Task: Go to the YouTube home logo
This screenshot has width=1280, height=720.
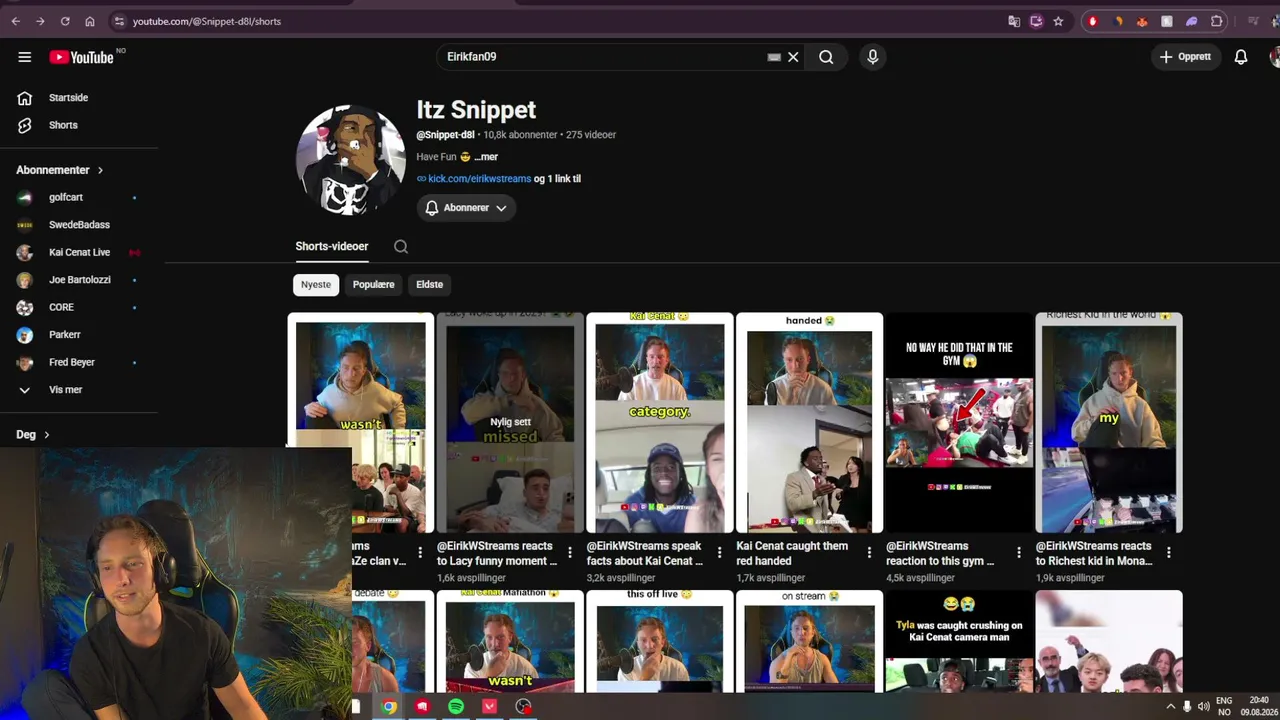Action: [82, 57]
